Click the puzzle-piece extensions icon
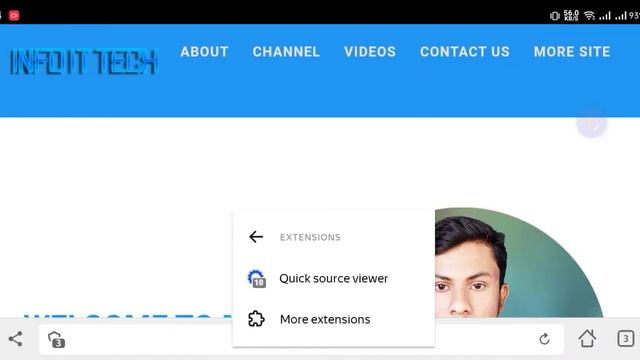640x360 pixels. coord(256,319)
